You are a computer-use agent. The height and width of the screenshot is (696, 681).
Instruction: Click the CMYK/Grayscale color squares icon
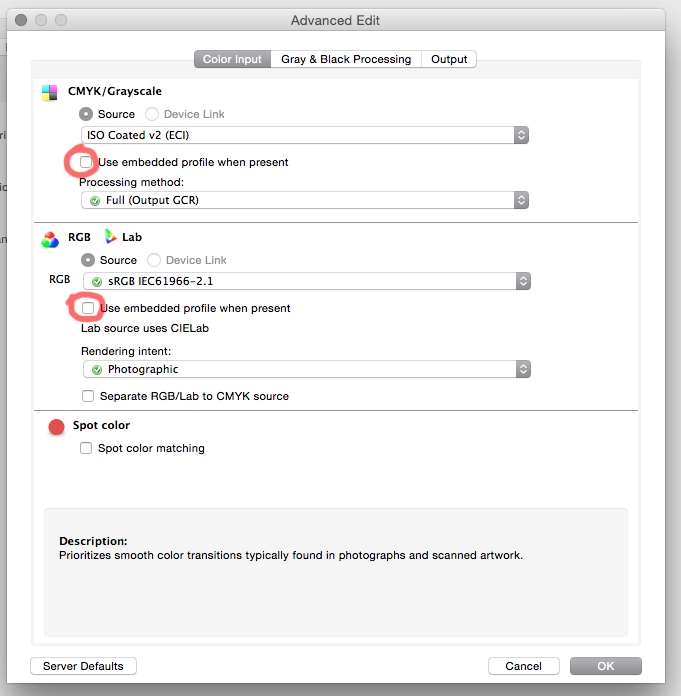coord(49,93)
